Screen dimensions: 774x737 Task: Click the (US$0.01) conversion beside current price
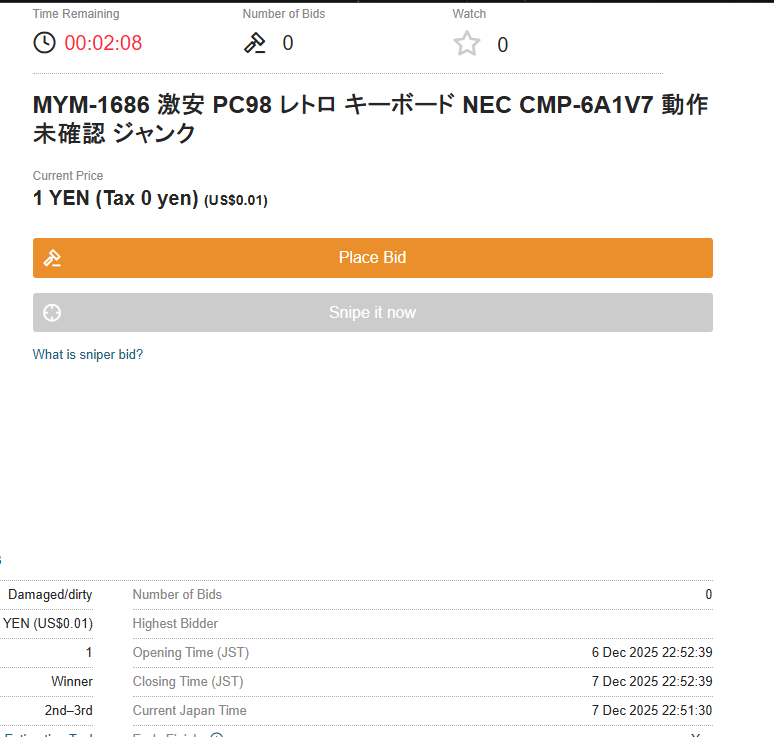click(x=236, y=200)
